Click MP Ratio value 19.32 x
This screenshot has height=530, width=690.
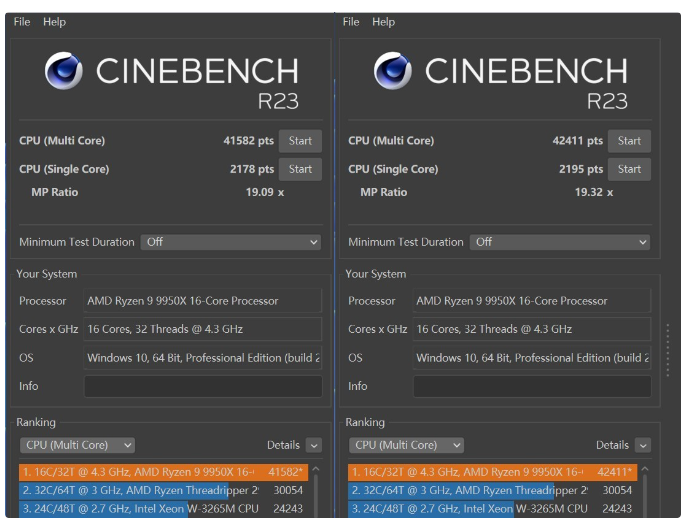click(594, 192)
